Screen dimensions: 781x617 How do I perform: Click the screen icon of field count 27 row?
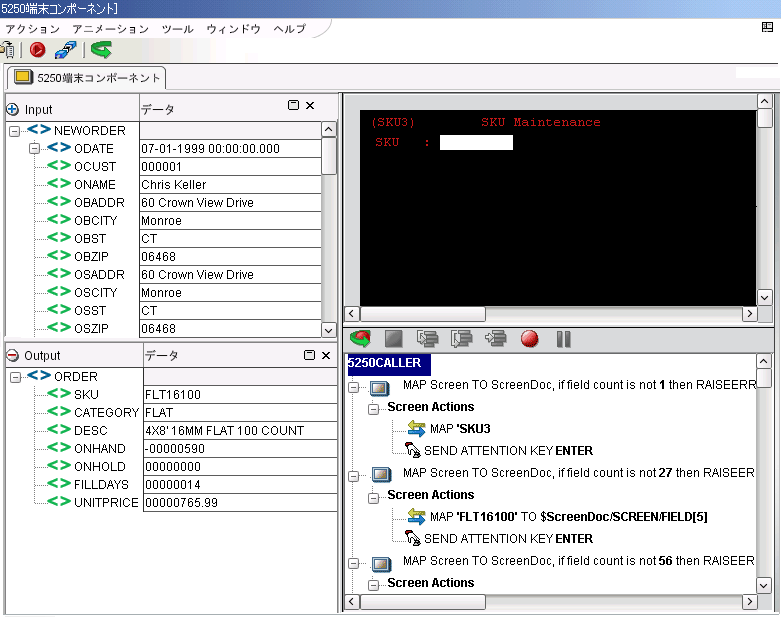[x=381, y=475]
